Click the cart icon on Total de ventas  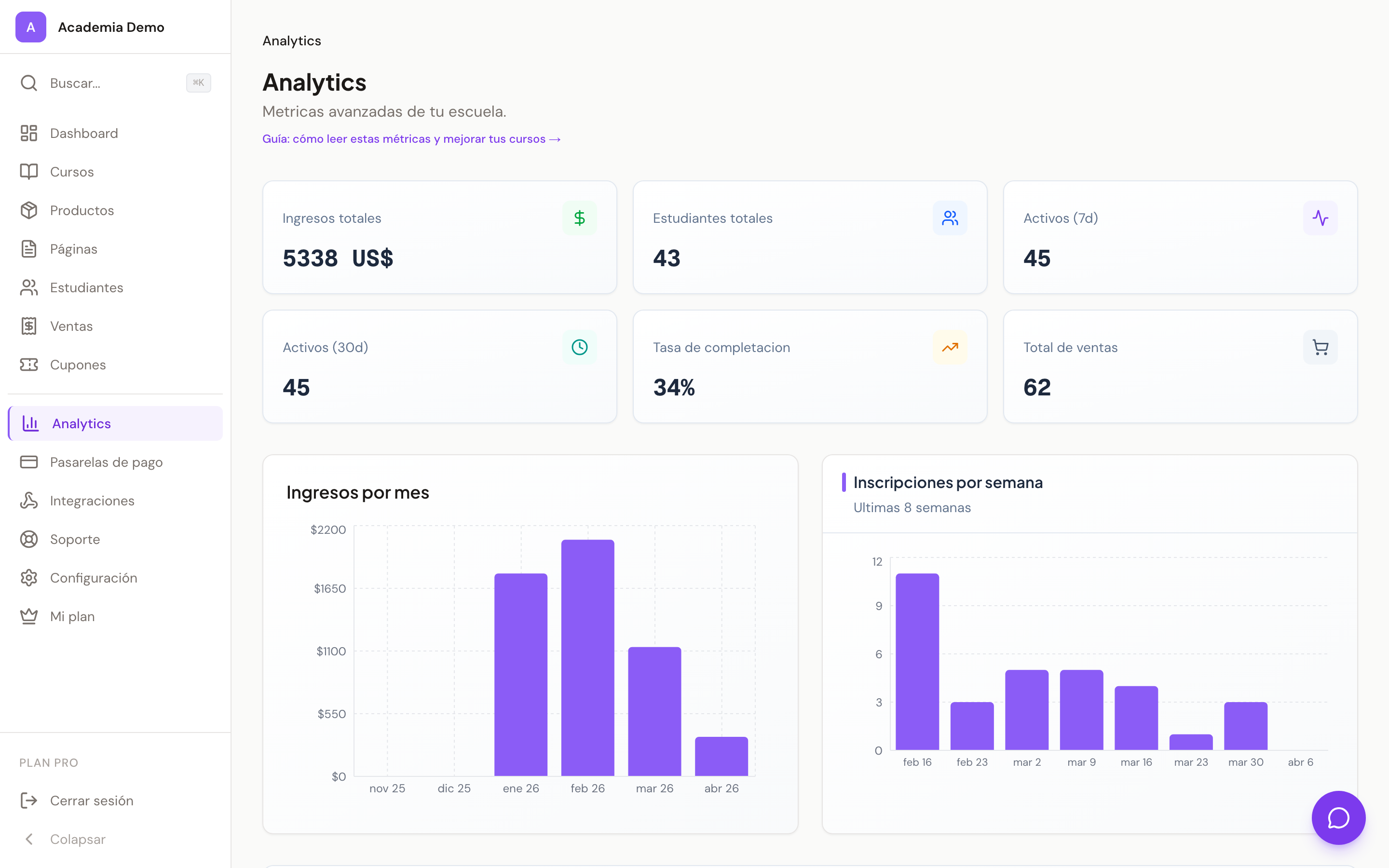(1320, 347)
